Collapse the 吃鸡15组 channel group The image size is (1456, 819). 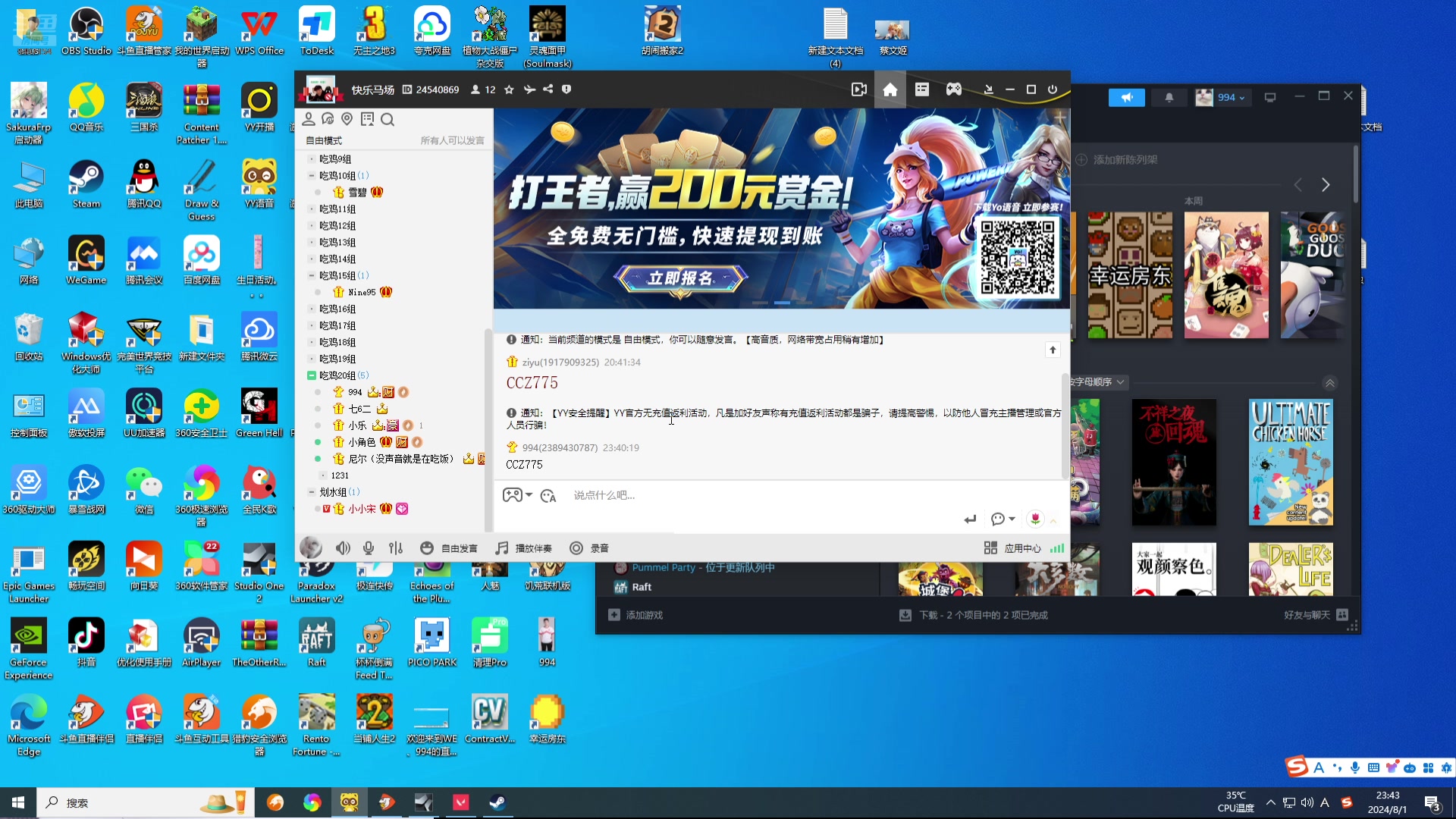tap(311, 275)
